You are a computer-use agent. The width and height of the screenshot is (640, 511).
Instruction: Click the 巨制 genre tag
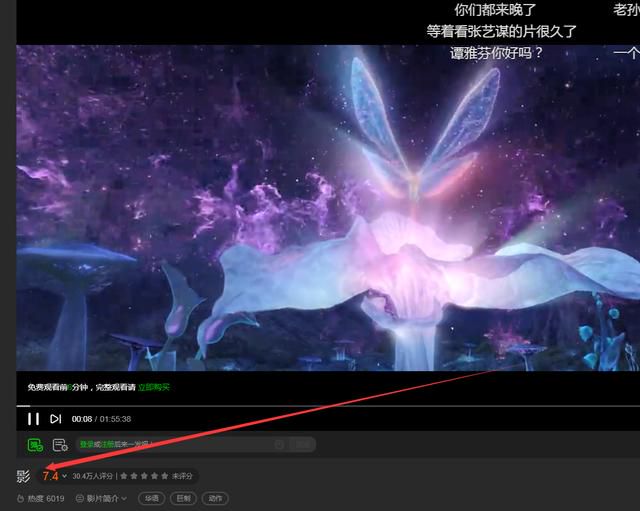(x=183, y=498)
